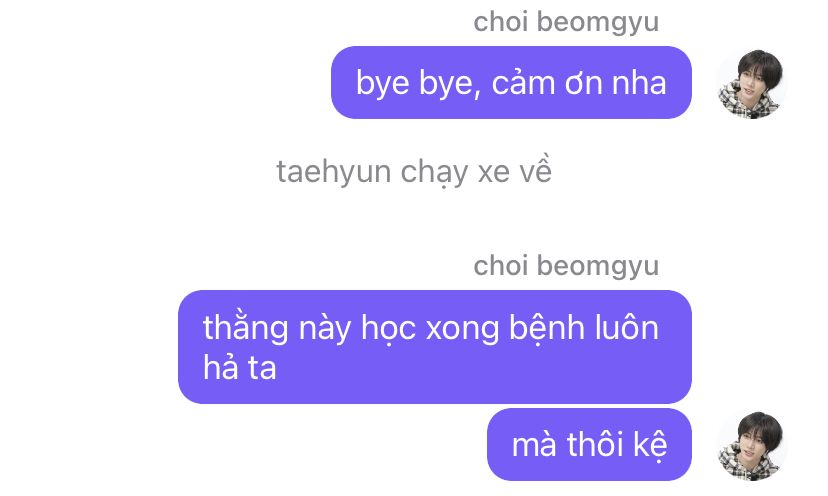Open the top choi beomgyu avatar
828x496 pixels.
pos(752,84)
